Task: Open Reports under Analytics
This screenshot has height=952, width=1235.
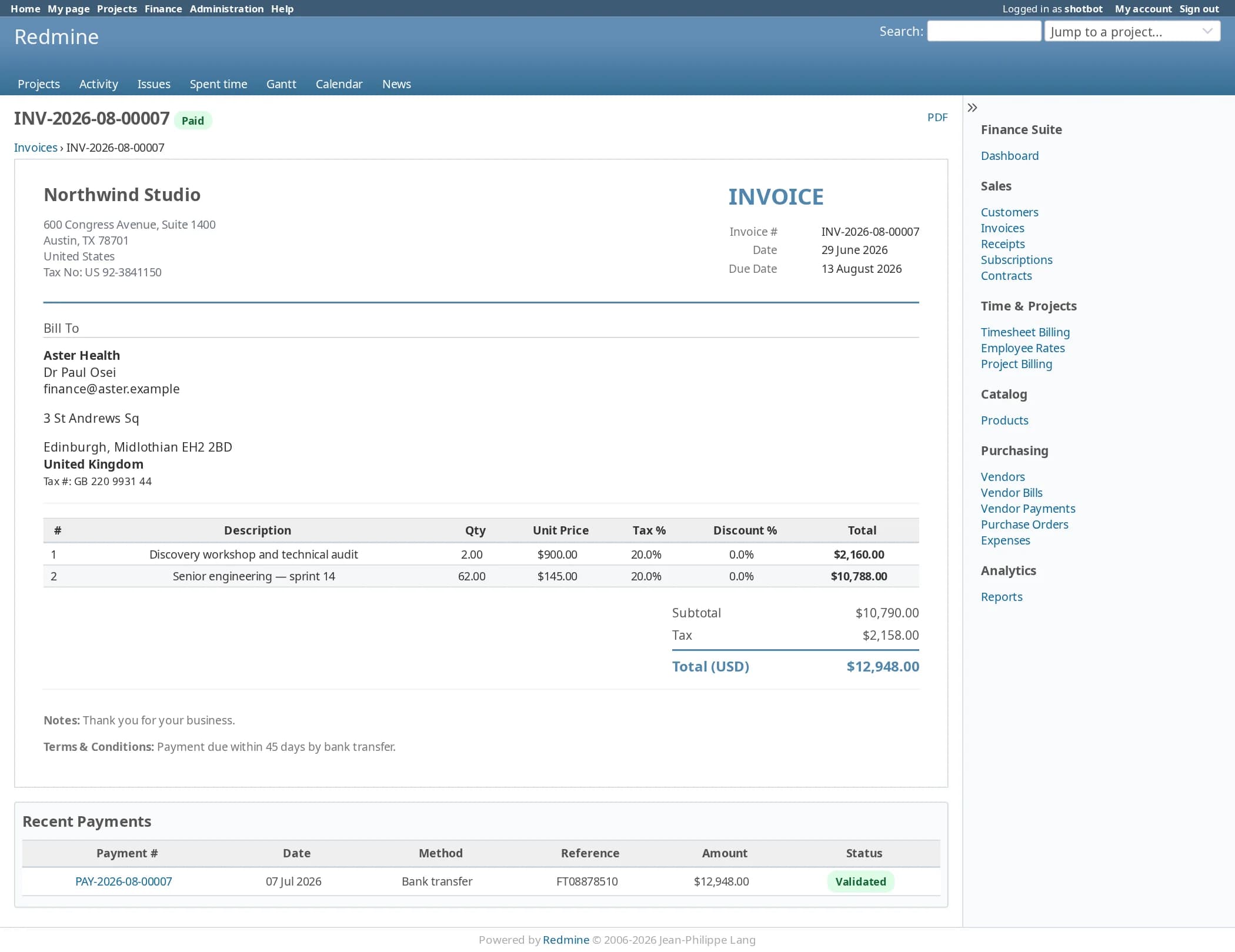Action: (1002, 597)
